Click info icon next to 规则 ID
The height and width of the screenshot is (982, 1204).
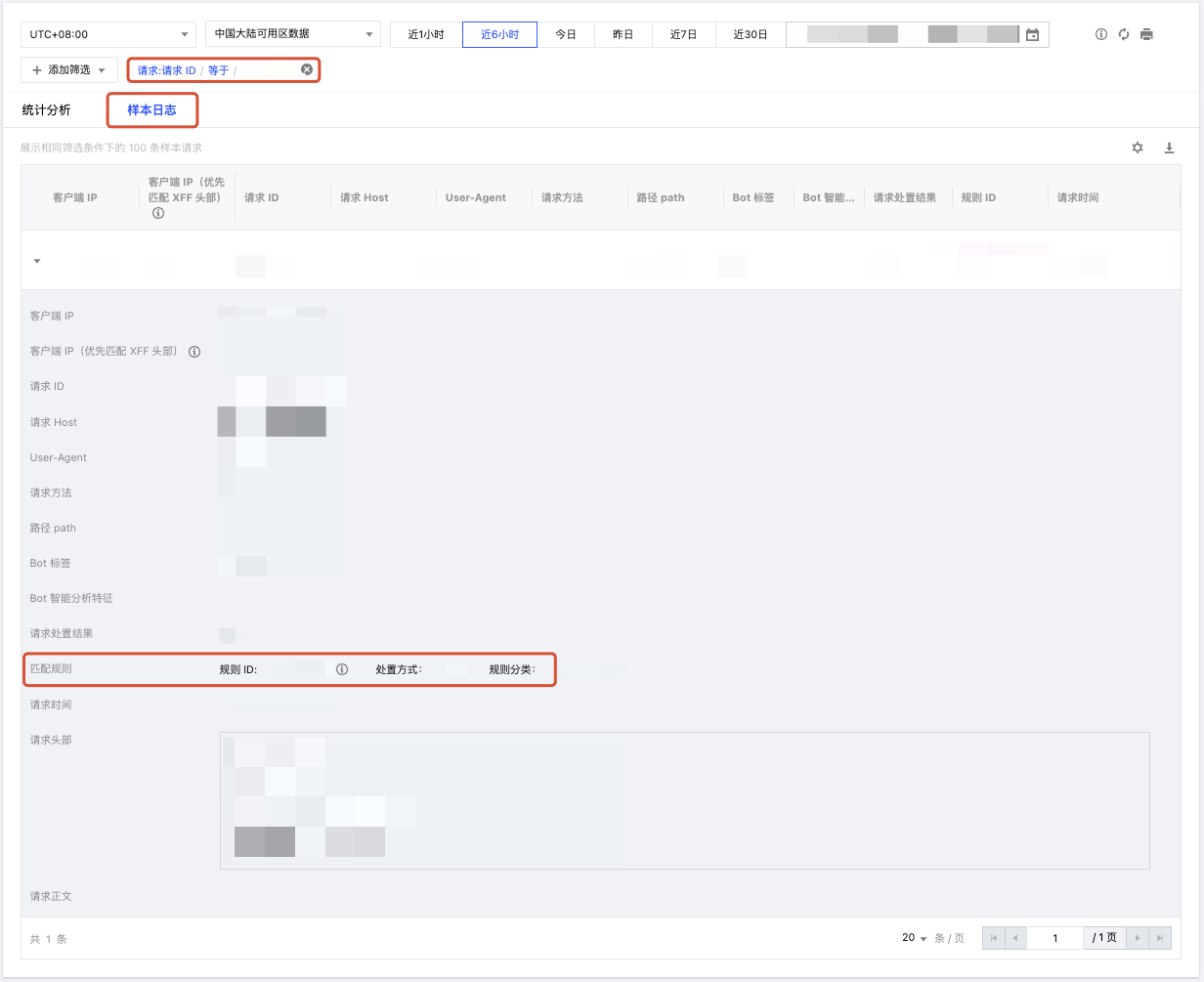342,670
